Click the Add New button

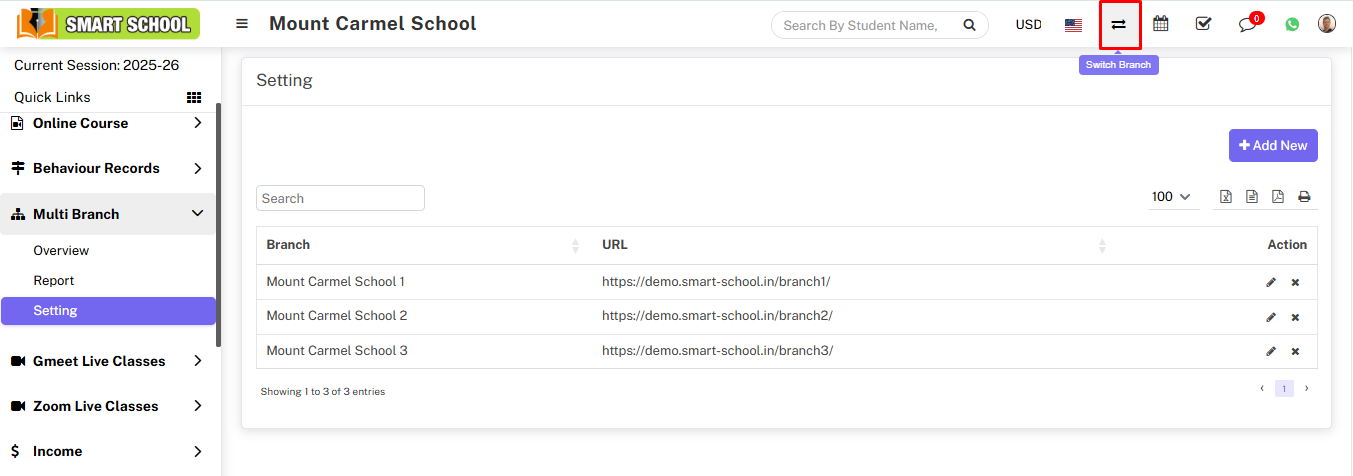1273,145
